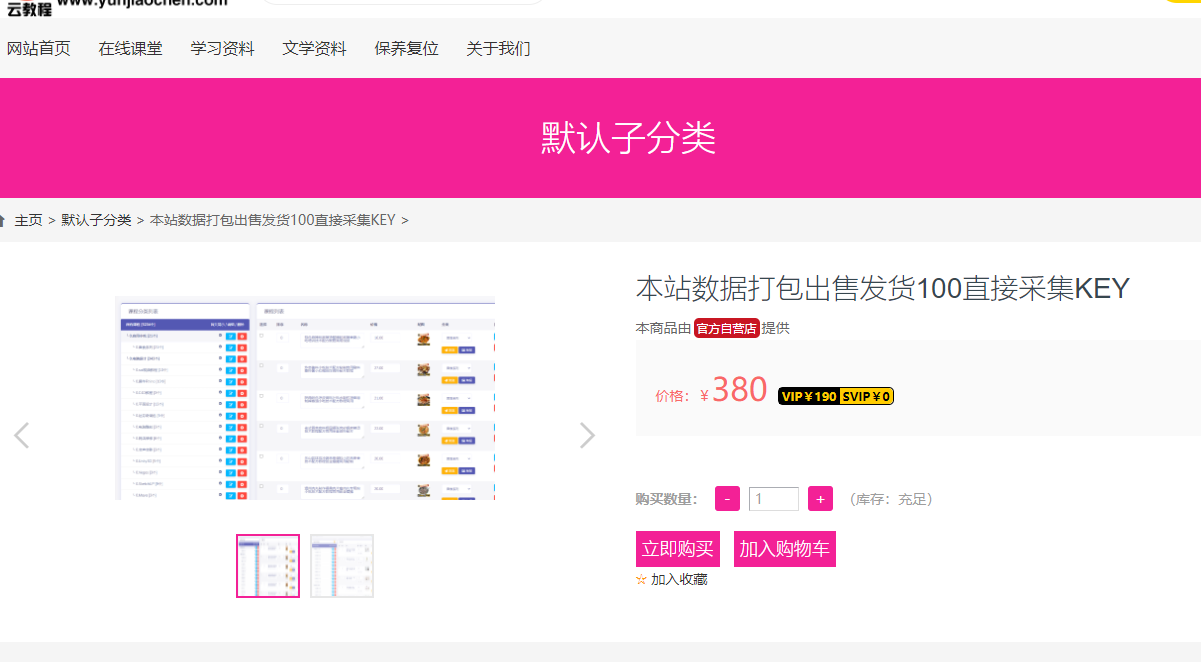The height and width of the screenshot is (662, 1201).
Task: Click the purchase quantity input field
Action: [773, 498]
